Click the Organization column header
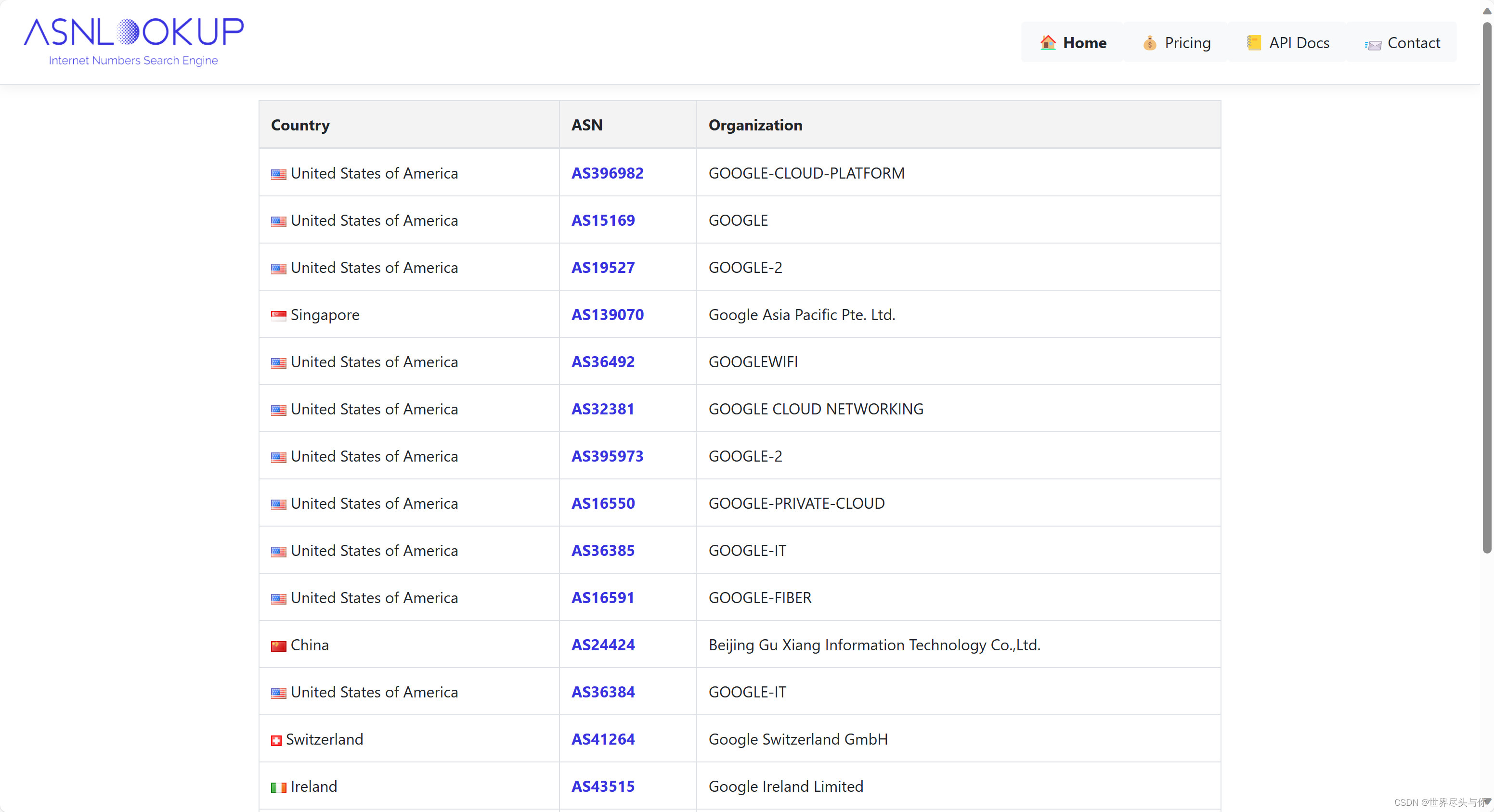 pos(959,125)
